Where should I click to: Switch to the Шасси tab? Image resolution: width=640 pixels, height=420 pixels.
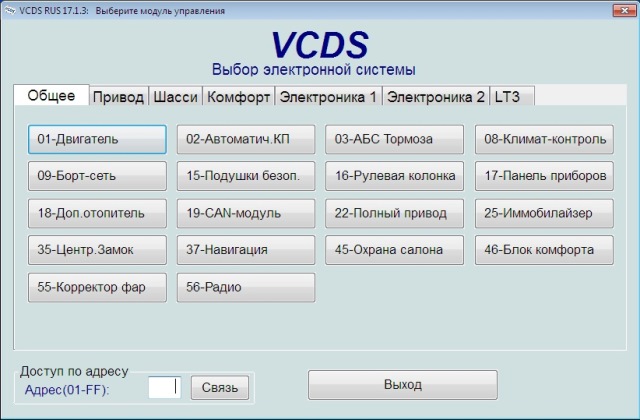175,97
